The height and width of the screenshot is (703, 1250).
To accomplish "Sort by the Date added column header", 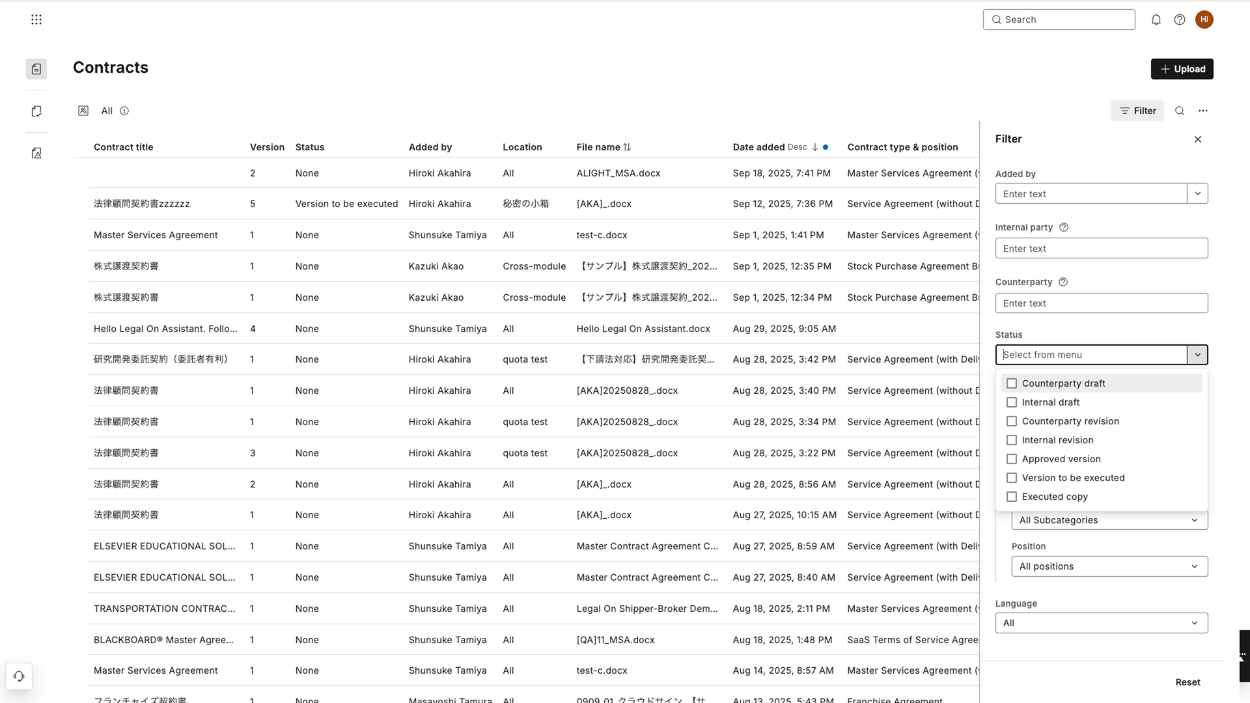I will point(759,147).
